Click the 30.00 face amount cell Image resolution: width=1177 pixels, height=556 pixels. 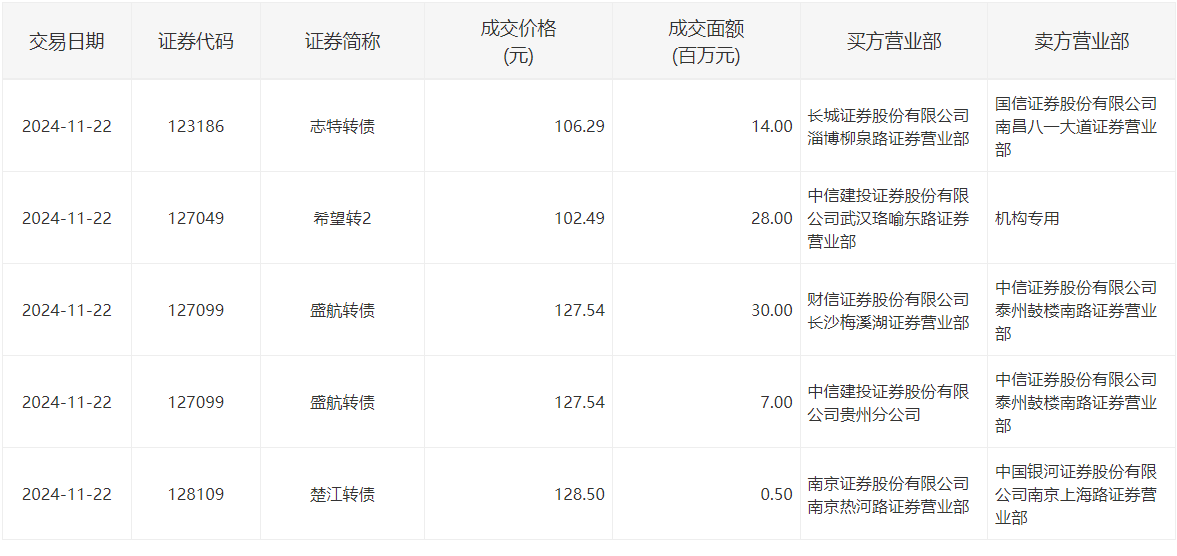tap(771, 310)
